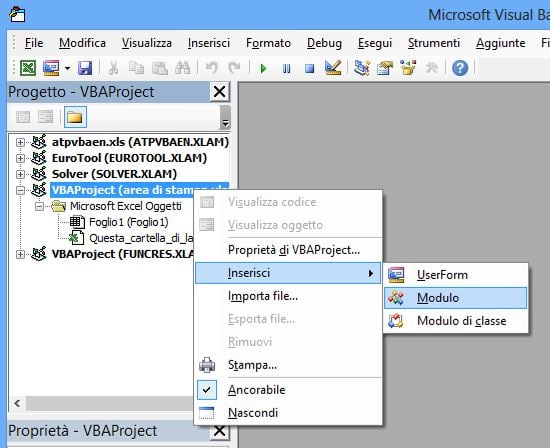The width and height of the screenshot is (550, 448).
Task: Run the macro with green play icon
Action: (263, 68)
